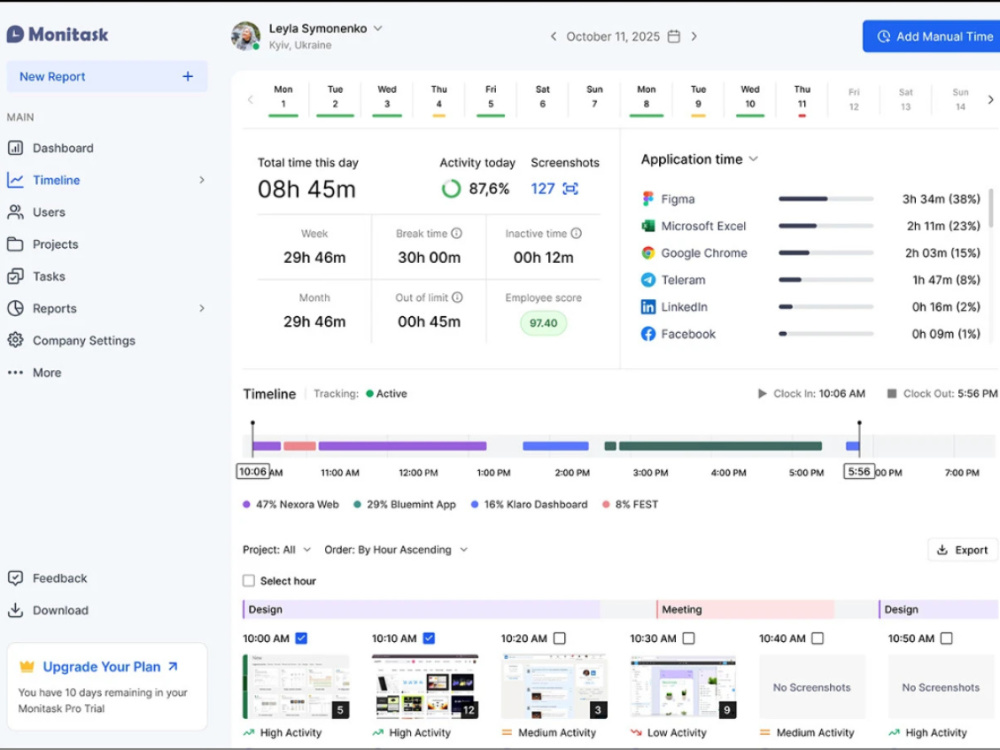
Task: Click the long purple Nexora Web timeline bar
Action: pos(402,446)
